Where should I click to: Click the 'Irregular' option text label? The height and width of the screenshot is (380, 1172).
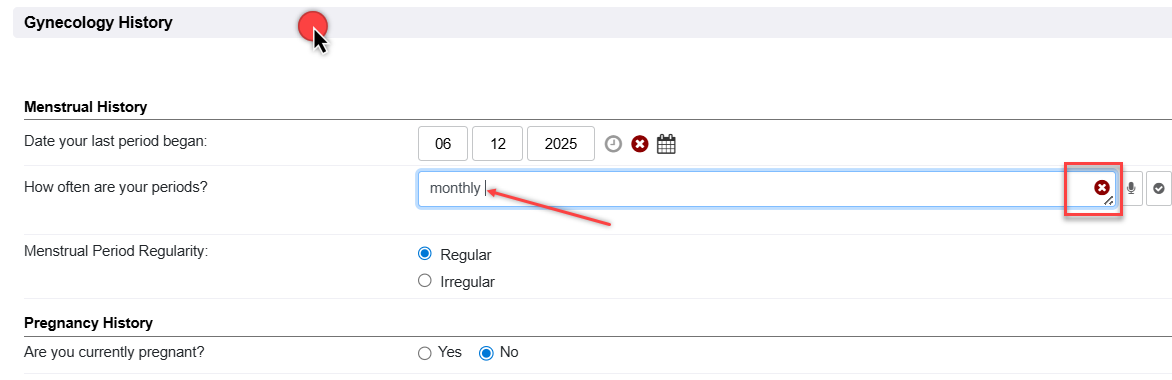pos(467,282)
